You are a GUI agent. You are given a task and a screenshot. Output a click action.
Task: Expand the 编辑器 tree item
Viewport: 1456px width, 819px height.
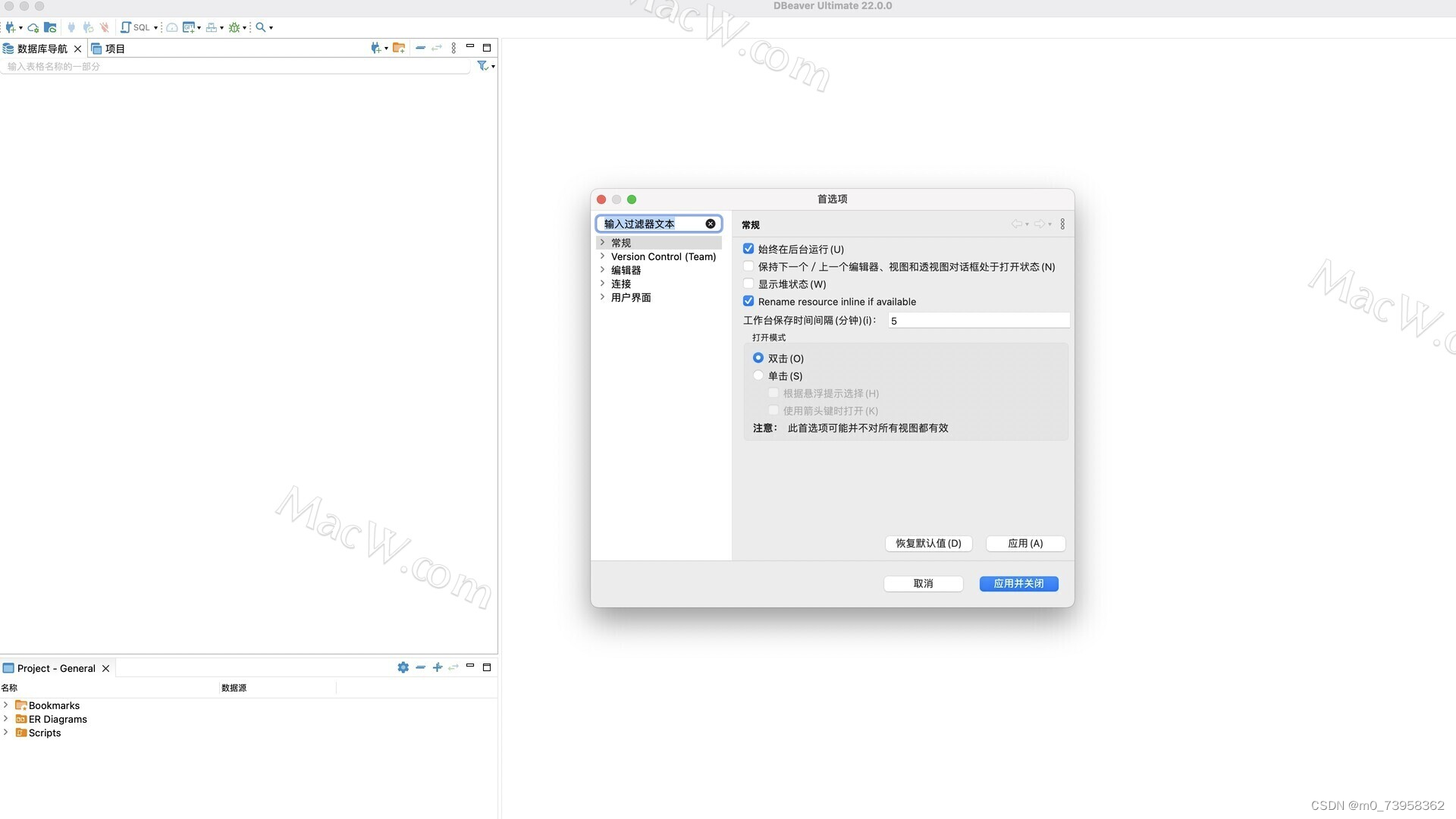602,270
